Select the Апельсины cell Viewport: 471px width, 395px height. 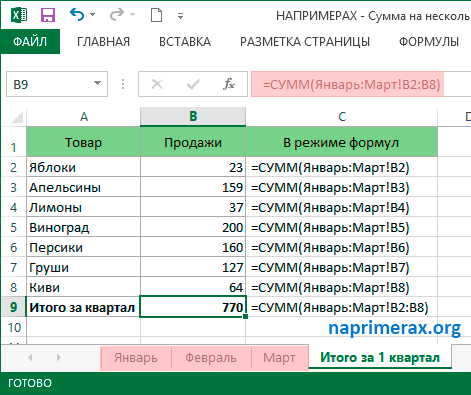point(83,187)
